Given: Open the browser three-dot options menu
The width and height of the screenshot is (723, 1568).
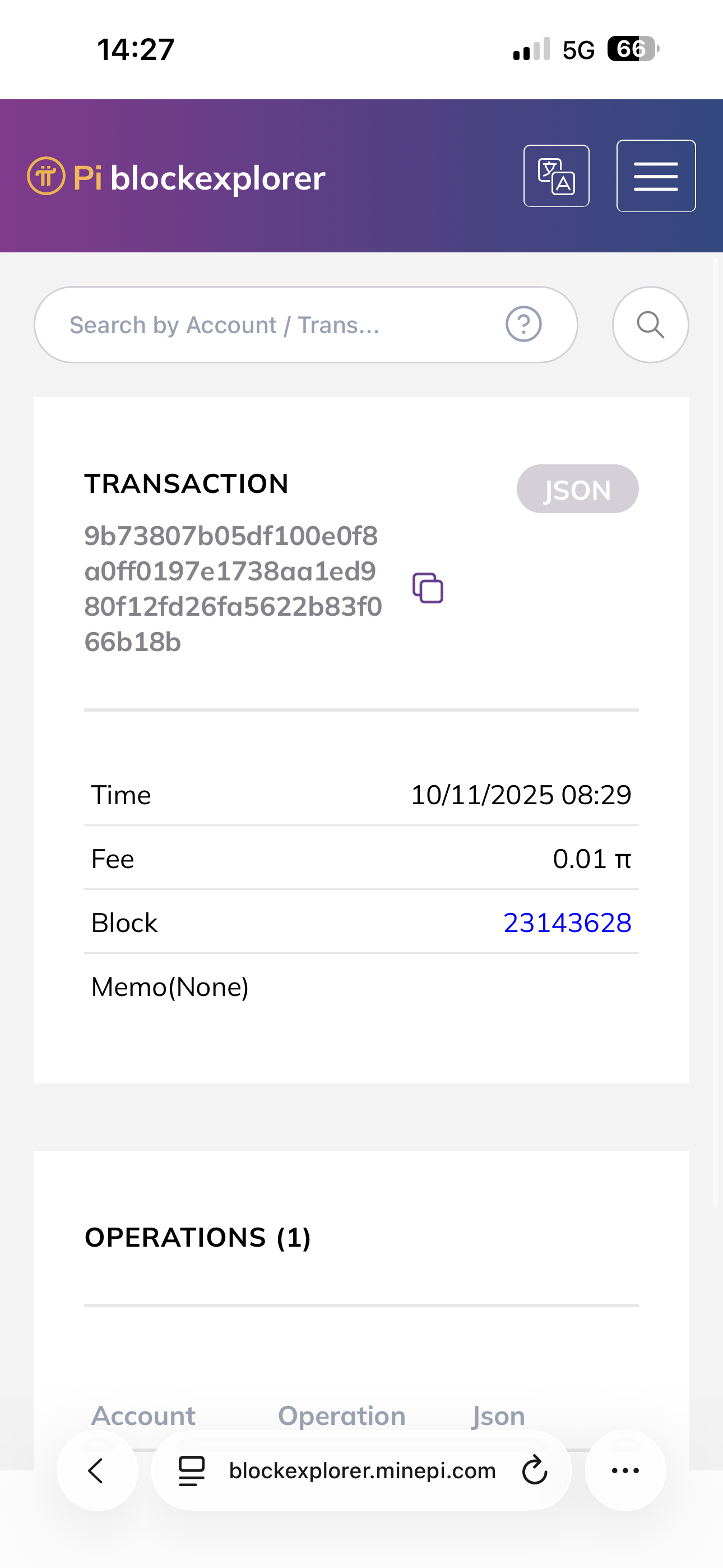Looking at the screenshot, I should [625, 1470].
